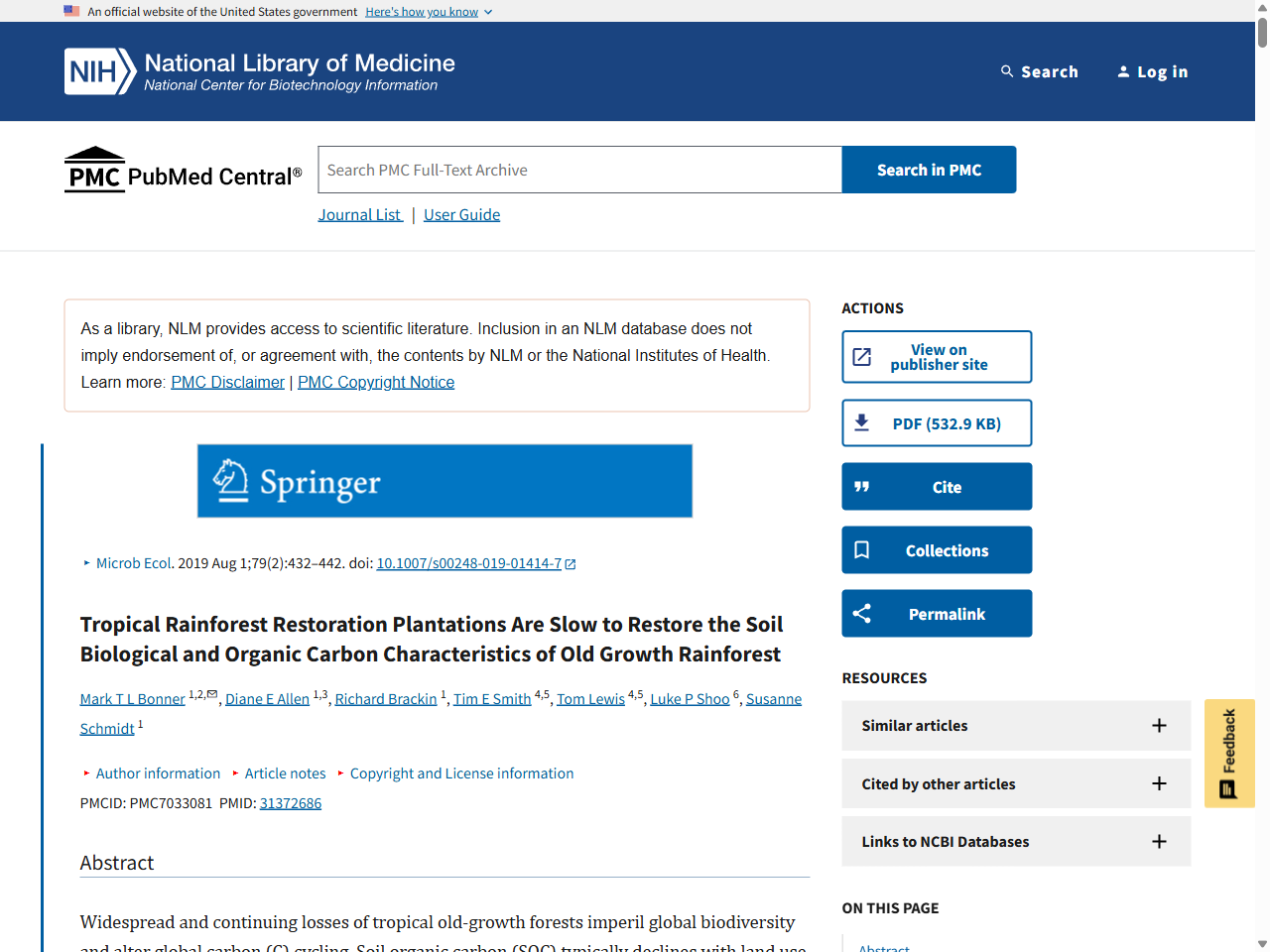
Task: Click the quote icon on Cite button
Action: click(x=862, y=487)
